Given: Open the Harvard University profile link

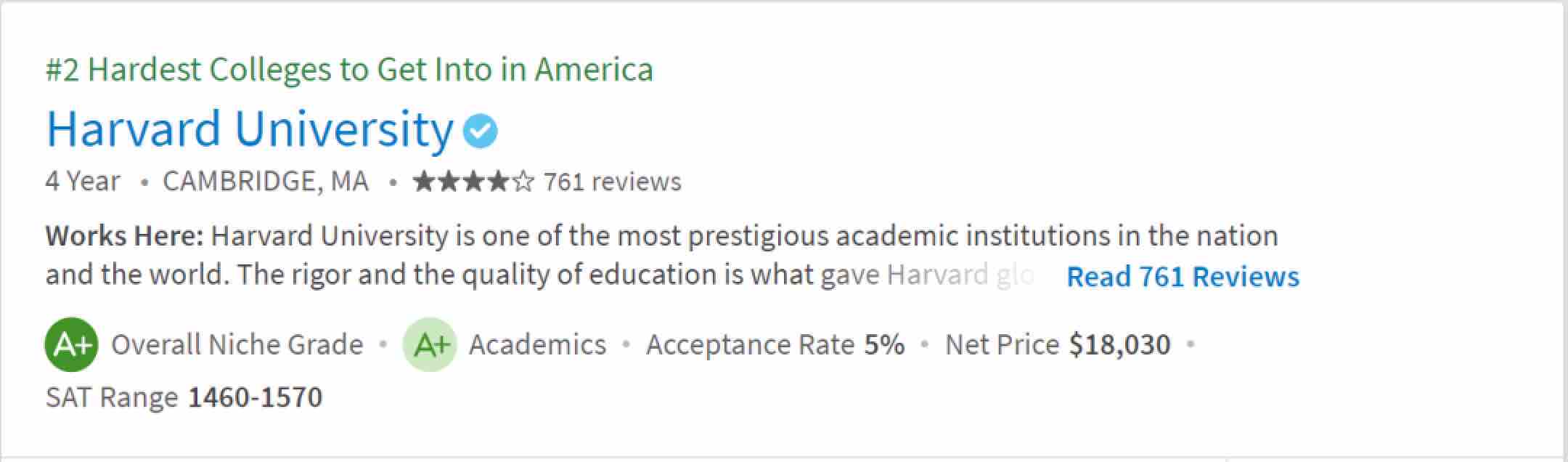Looking at the screenshot, I should [x=250, y=129].
